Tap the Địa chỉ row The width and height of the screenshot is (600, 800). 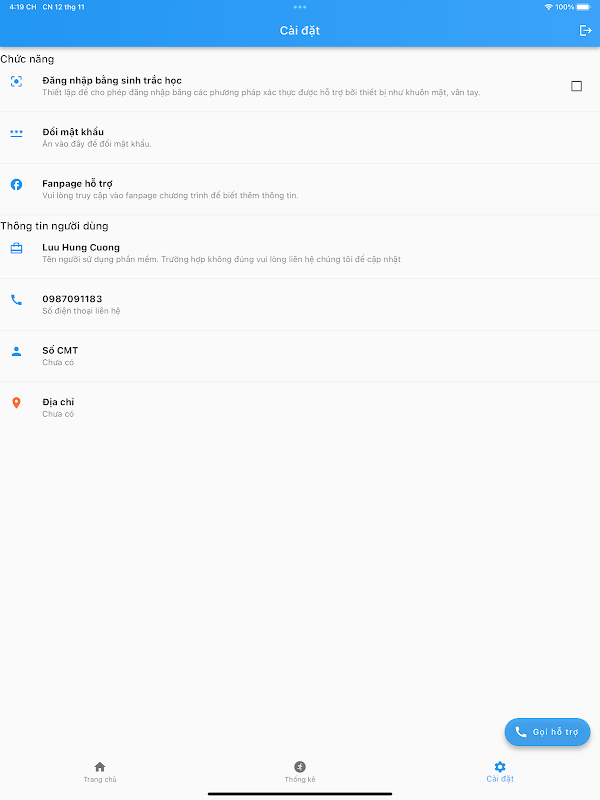click(x=300, y=408)
